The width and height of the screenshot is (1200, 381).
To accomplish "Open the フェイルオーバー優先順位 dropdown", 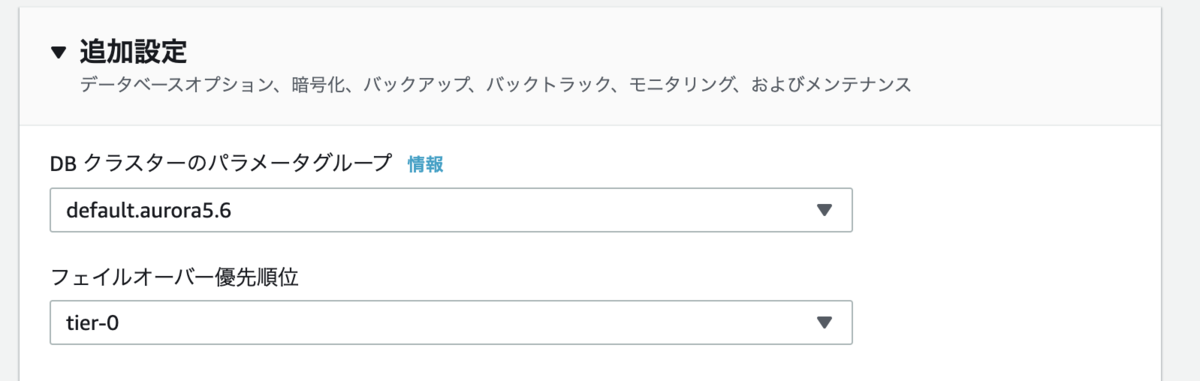I will (x=451, y=322).
